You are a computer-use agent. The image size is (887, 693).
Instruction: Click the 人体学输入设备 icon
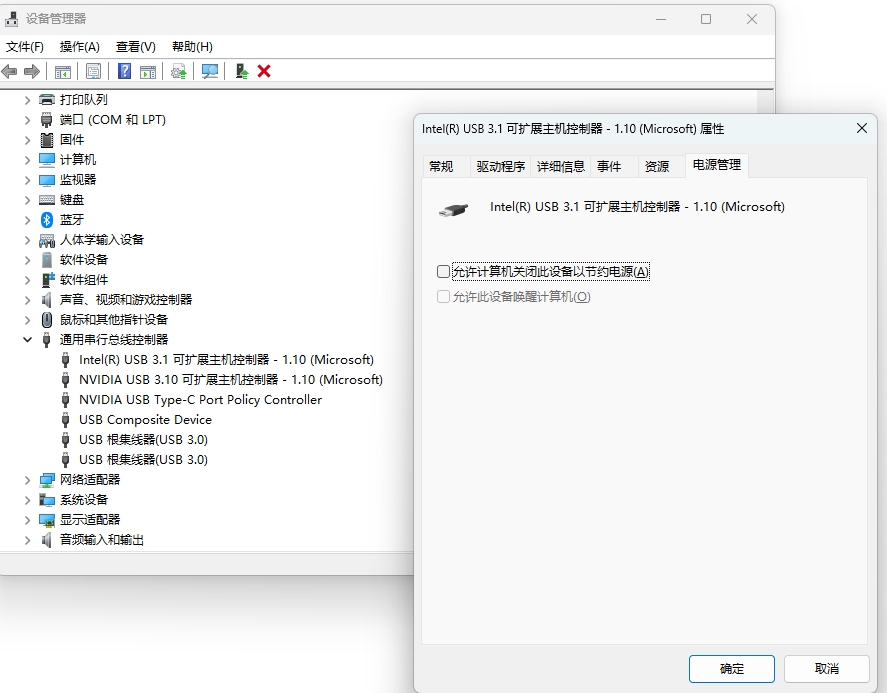tap(47, 240)
